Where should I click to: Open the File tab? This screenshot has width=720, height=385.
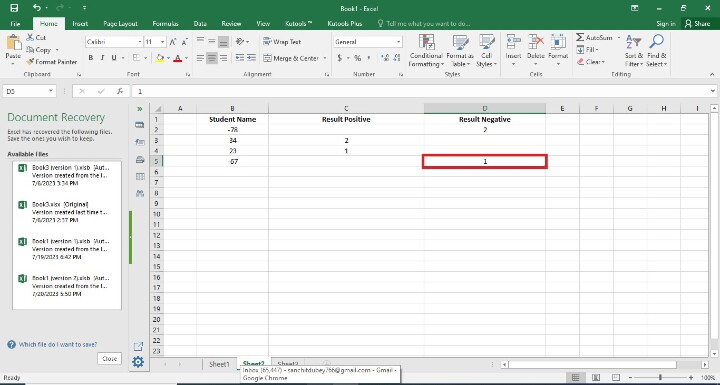pos(15,23)
